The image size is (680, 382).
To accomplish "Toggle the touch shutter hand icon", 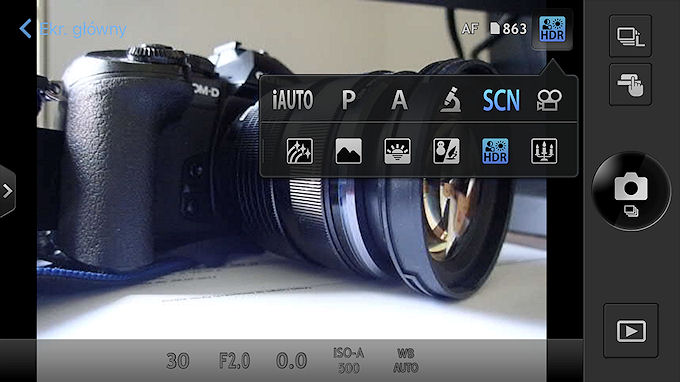I will click(x=631, y=85).
